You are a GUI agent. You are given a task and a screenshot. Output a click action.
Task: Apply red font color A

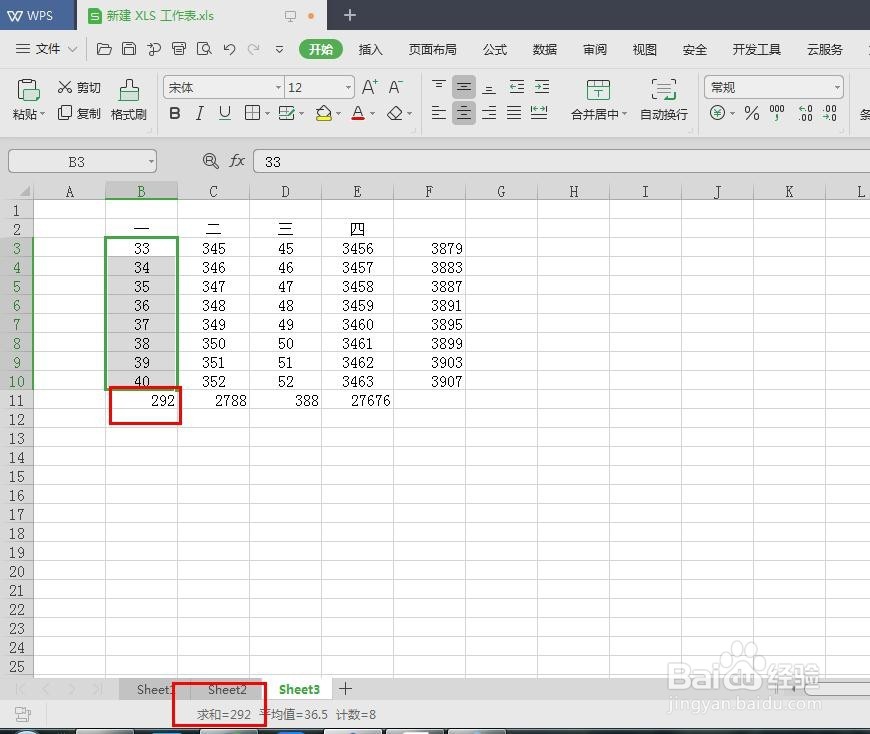pyautogui.click(x=358, y=113)
